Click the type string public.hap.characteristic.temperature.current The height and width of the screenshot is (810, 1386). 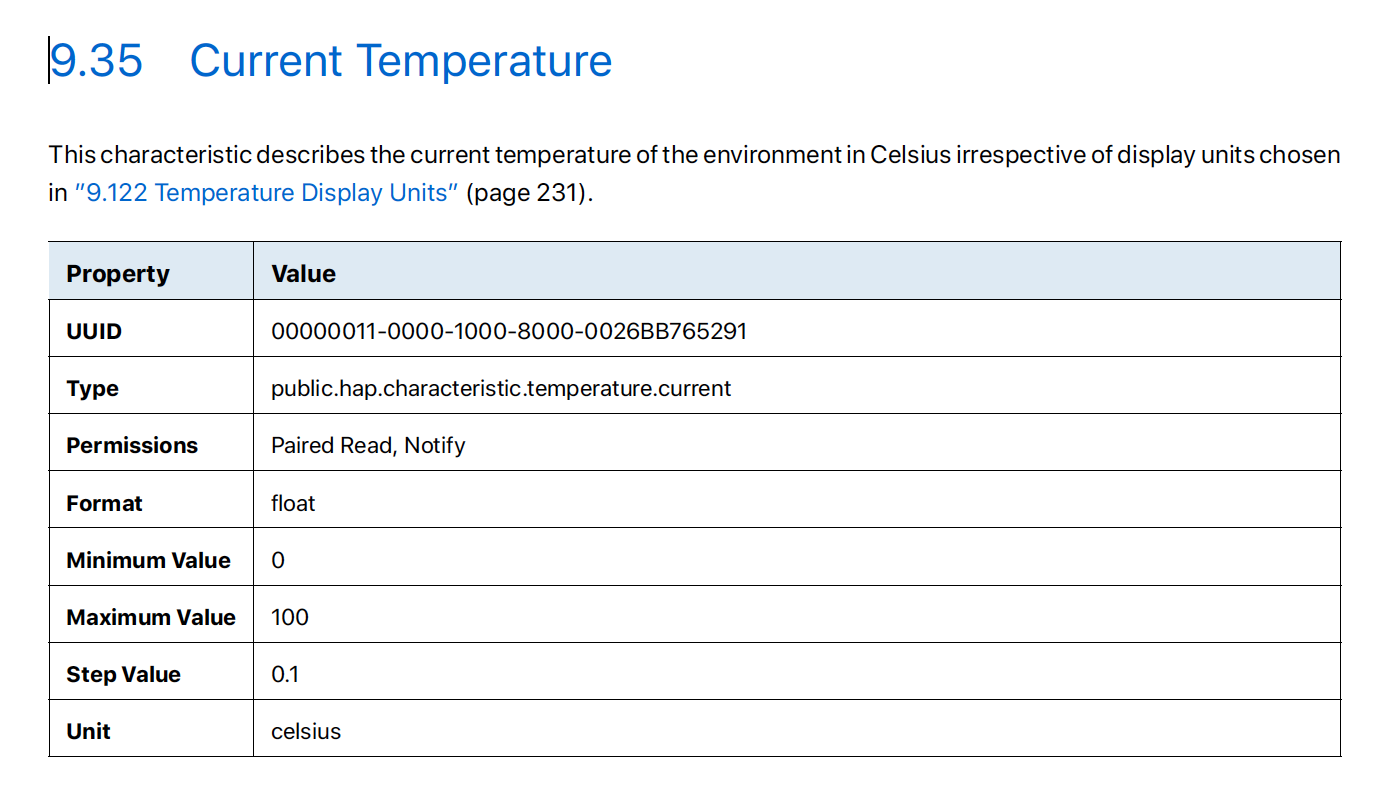tap(501, 388)
